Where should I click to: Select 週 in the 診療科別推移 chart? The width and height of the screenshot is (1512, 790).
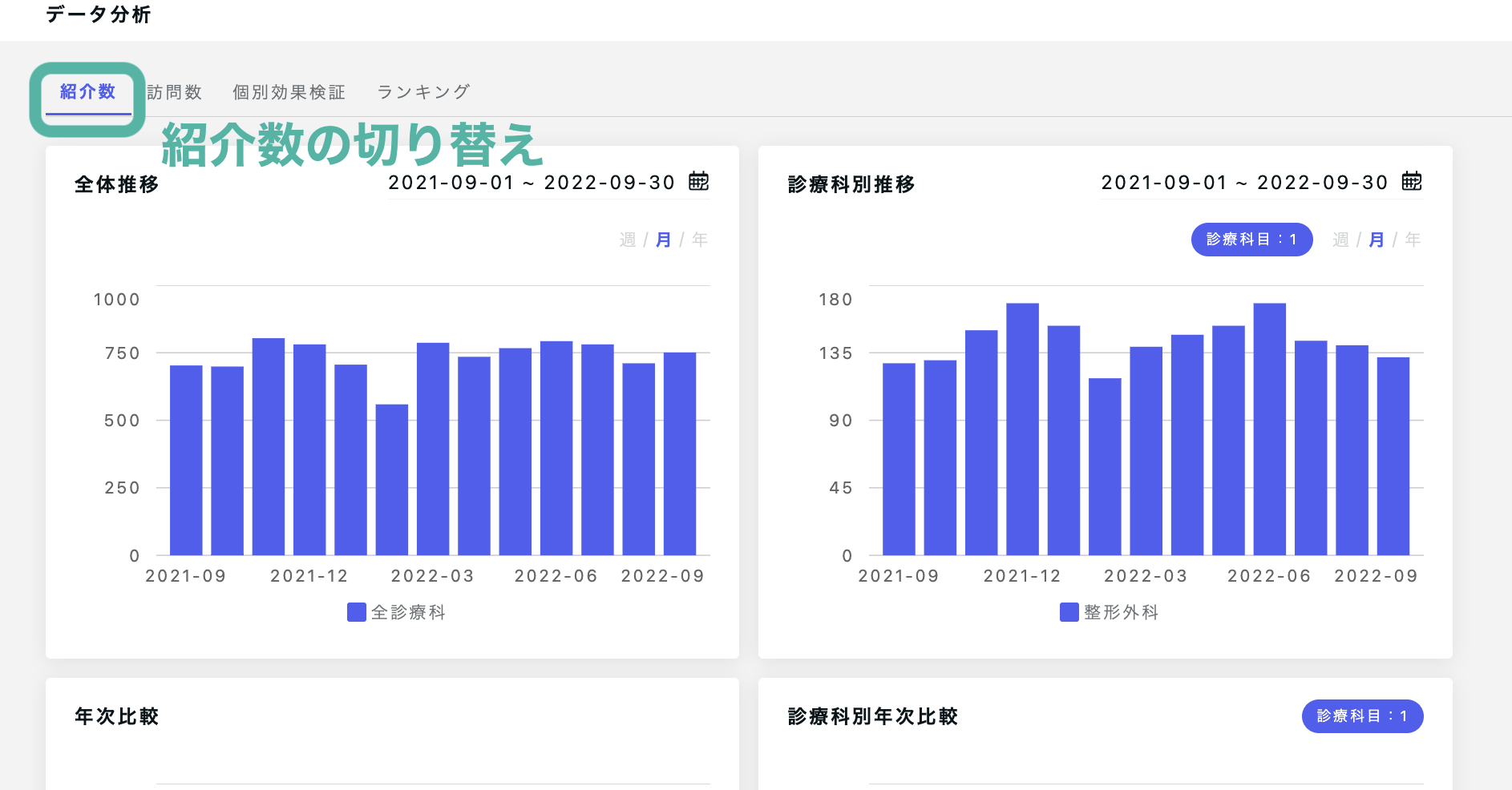(1340, 240)
